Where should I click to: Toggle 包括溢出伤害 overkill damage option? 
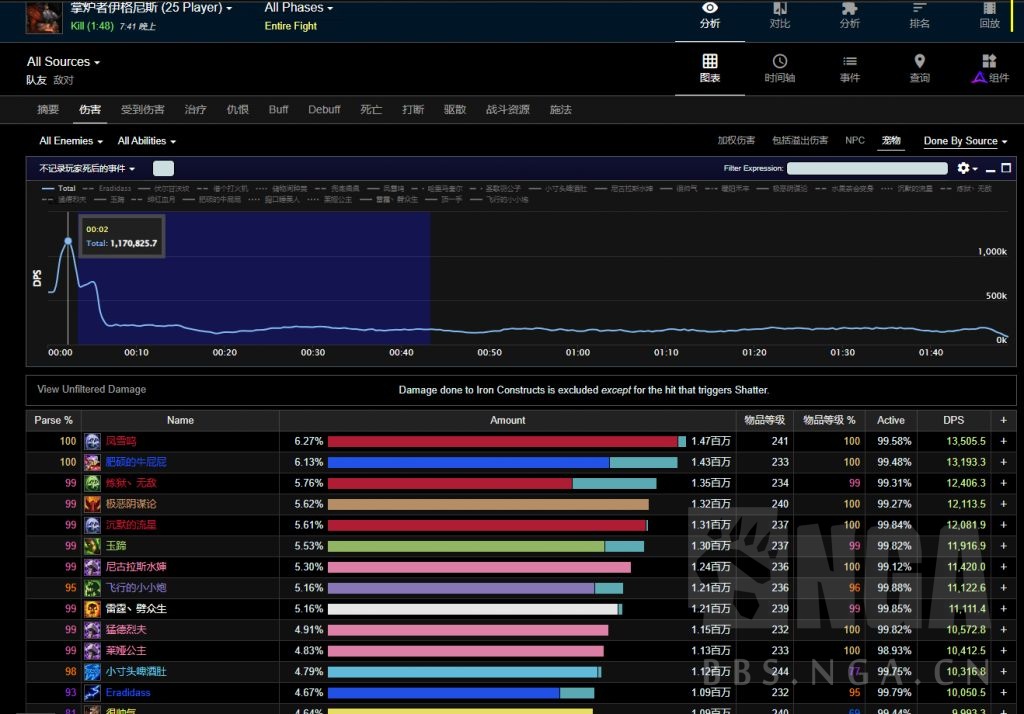pos(800,141)
